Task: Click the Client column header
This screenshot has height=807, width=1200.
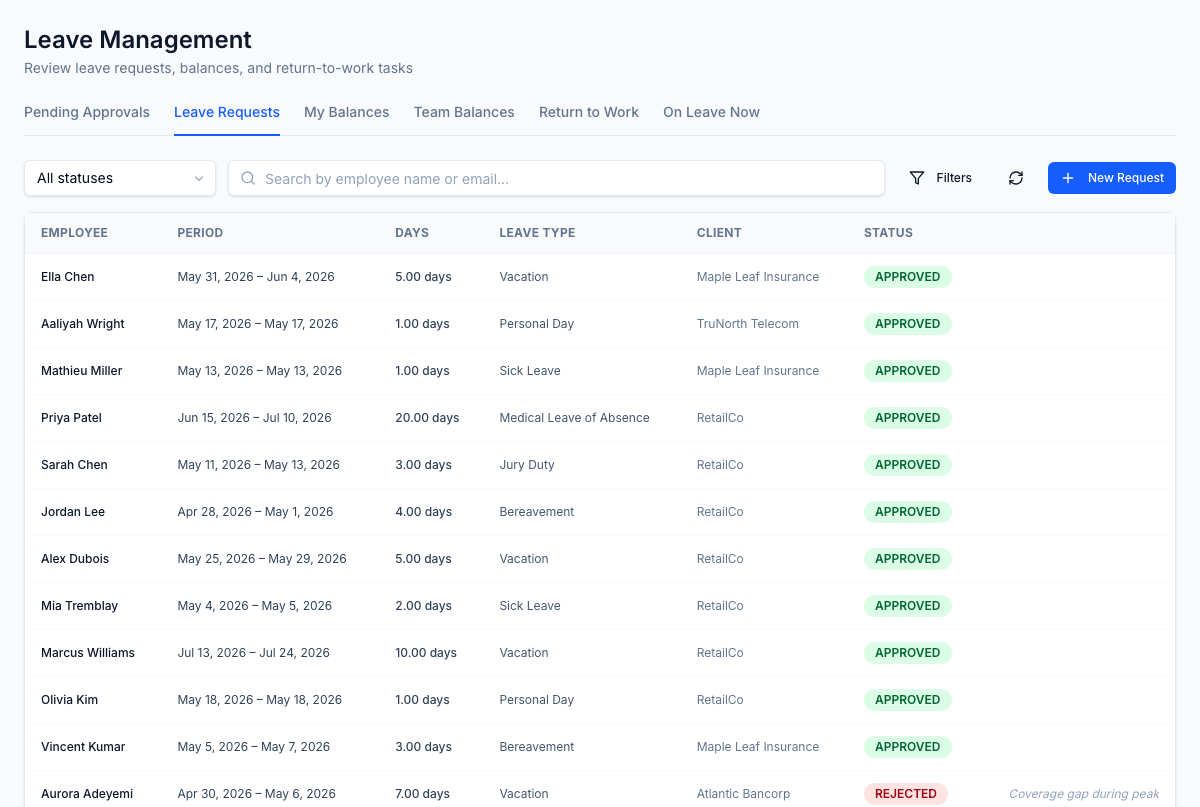Action: pos(719,233)
